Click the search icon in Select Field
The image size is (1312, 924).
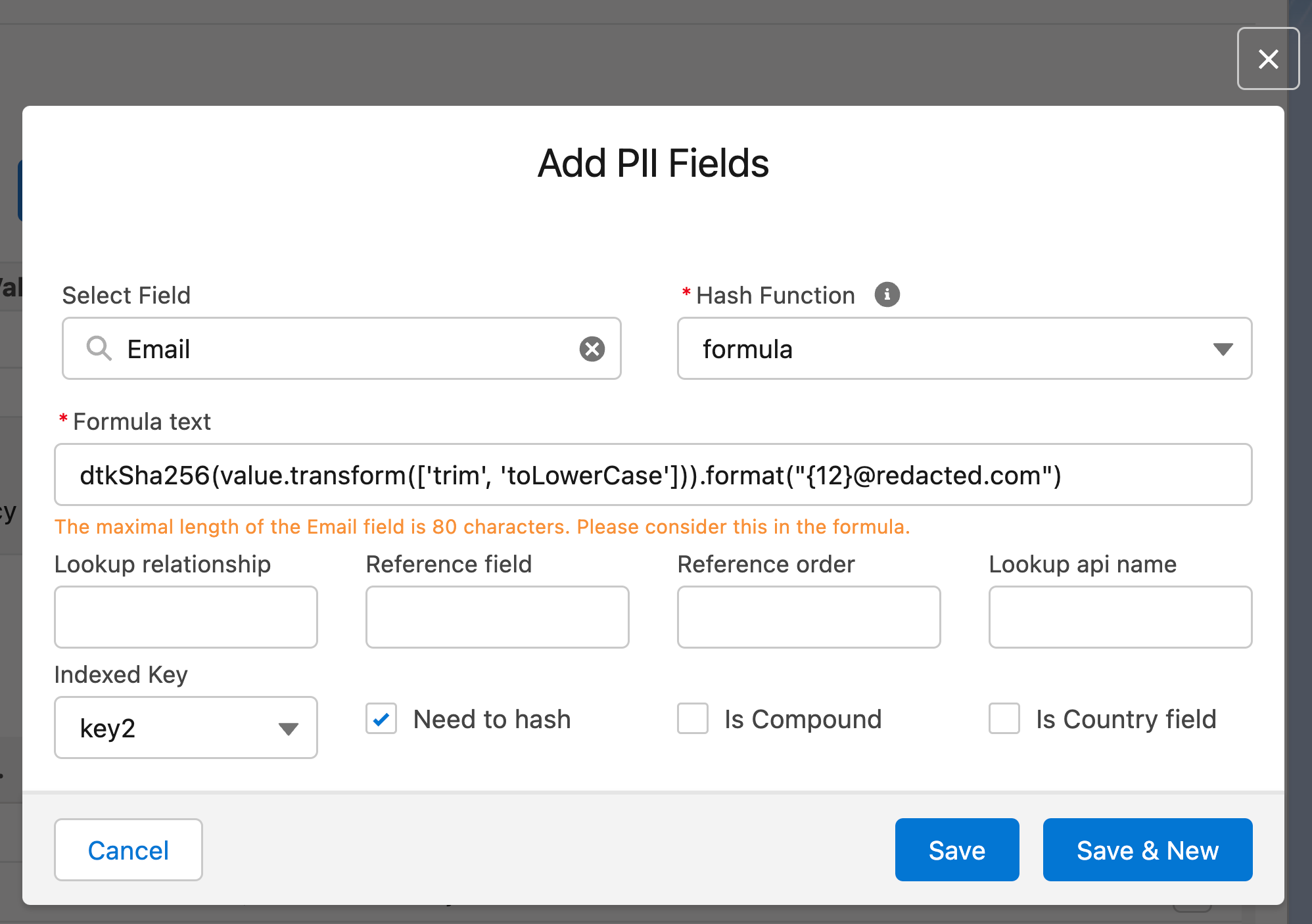[x=99, y=348]
